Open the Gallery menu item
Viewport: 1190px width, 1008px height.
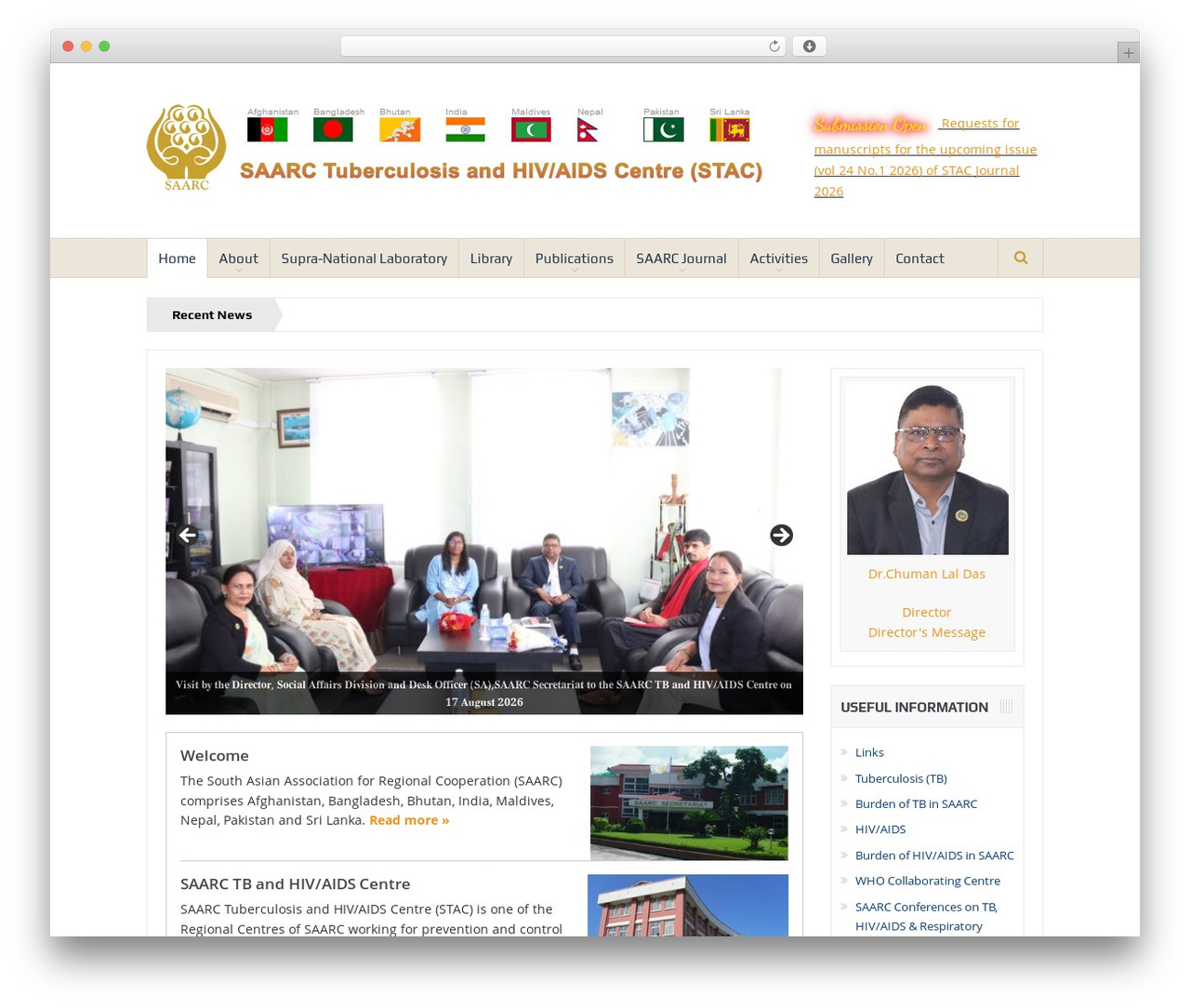pyautogui.click(x=852, y=259)
